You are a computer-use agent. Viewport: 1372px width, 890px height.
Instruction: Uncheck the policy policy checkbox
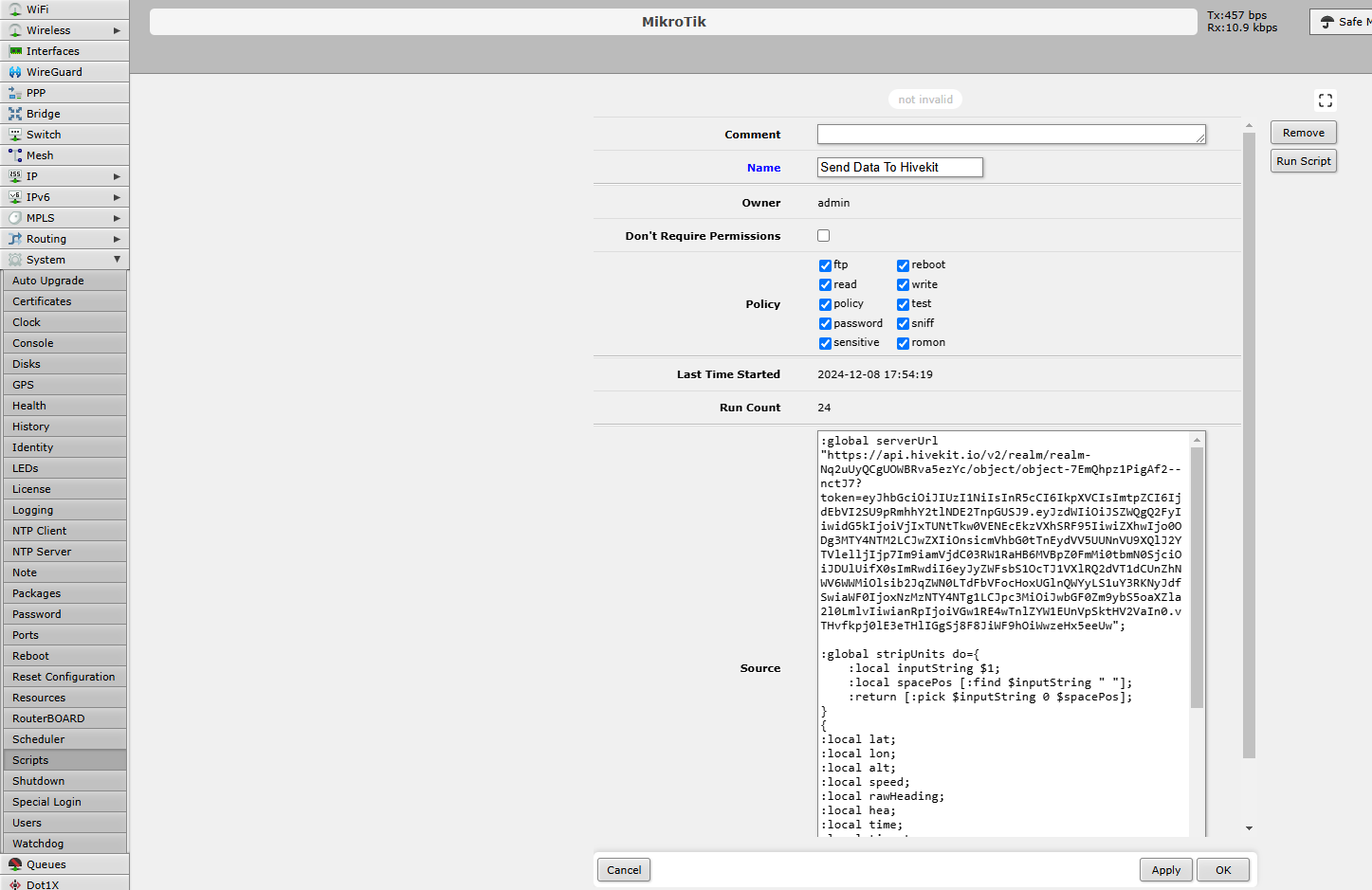point(825,304)
